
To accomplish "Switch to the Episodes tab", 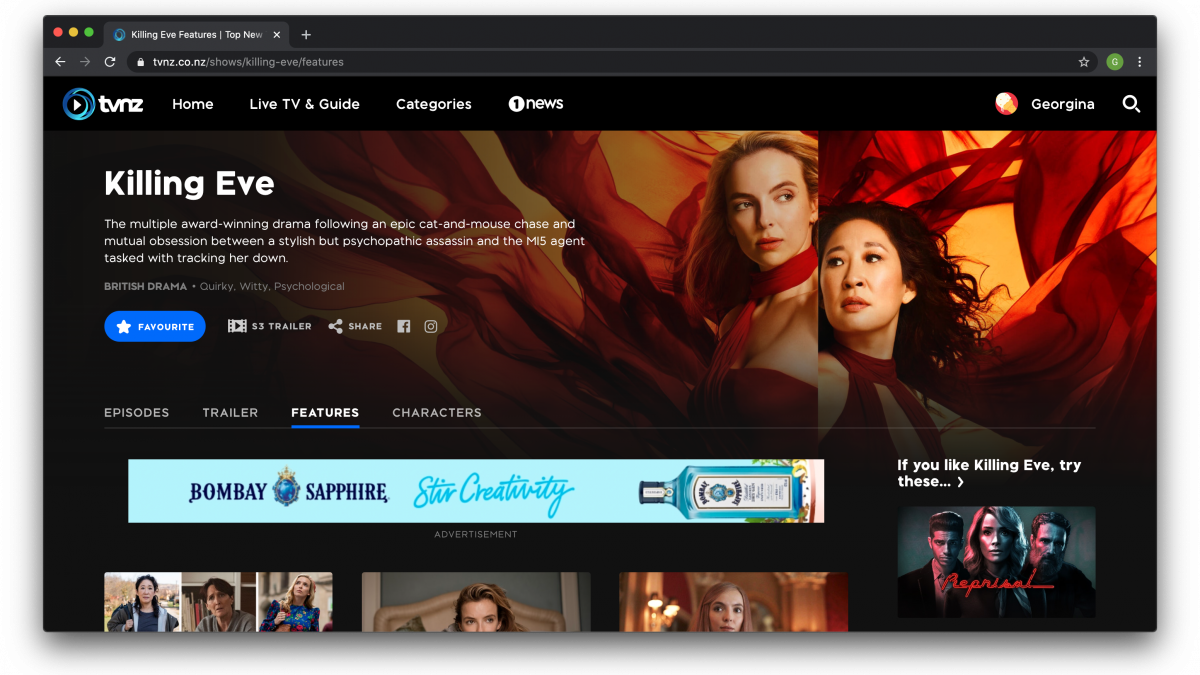I will [x=136, y=412].
